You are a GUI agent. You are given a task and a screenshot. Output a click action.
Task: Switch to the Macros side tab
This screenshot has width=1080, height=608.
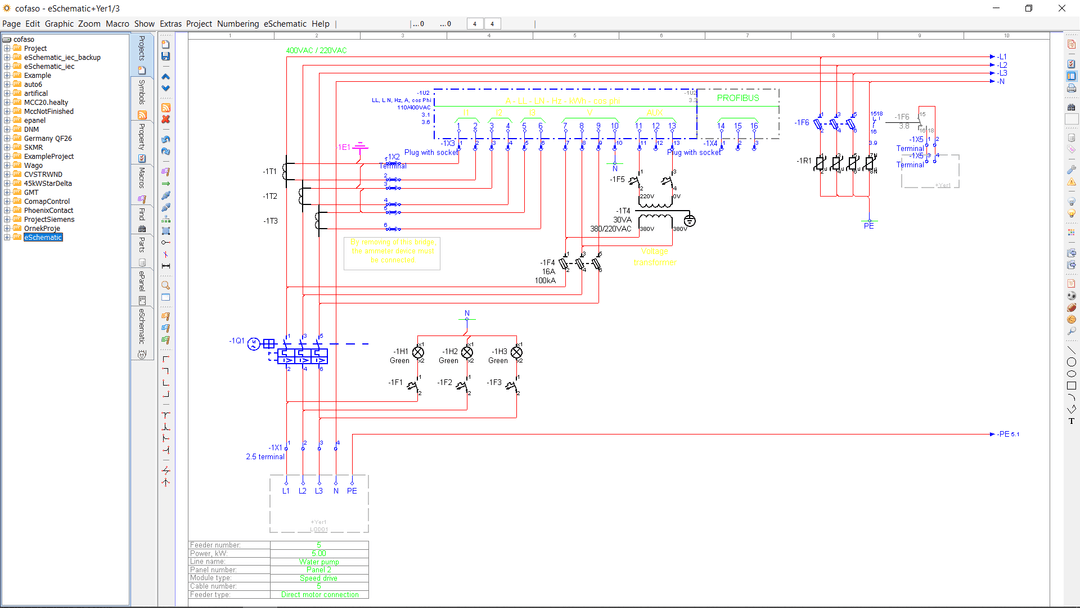point(141,185)
